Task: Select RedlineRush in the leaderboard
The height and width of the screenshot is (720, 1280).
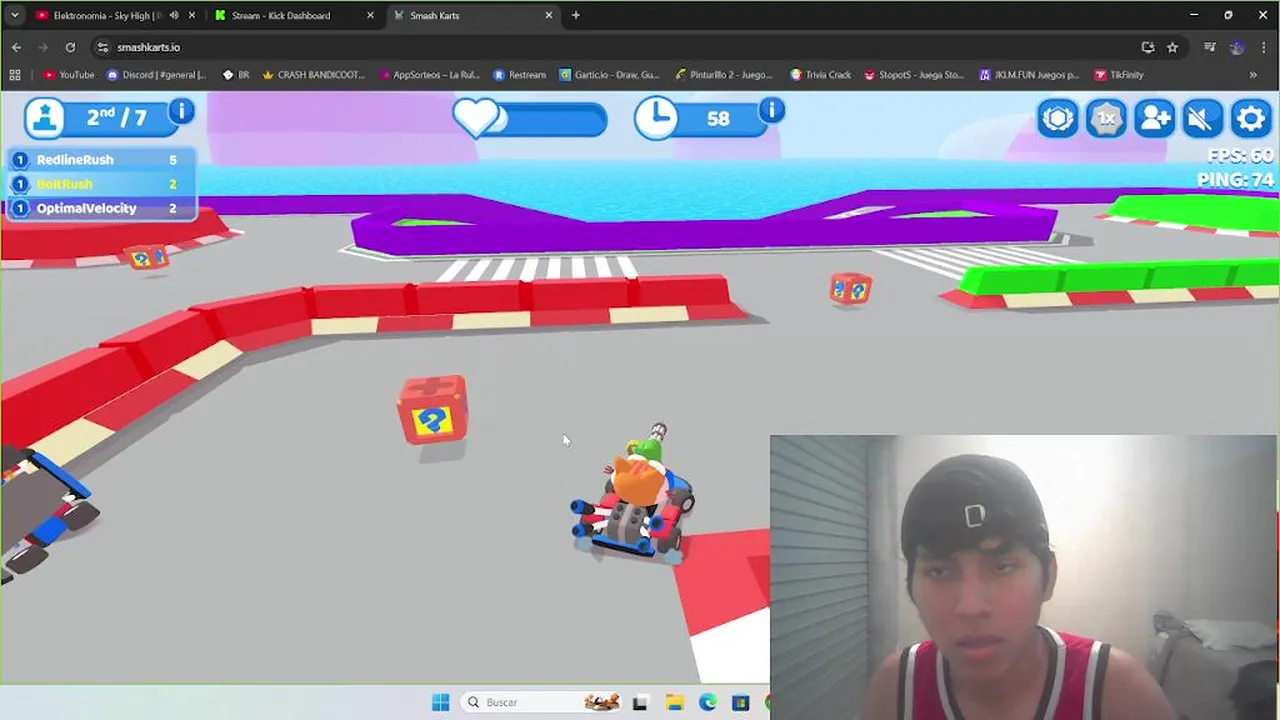Action: [100, 160]
